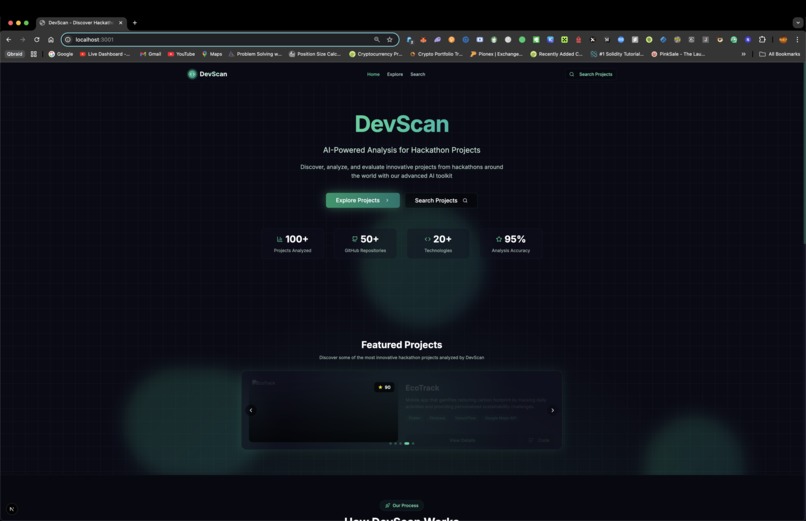The image size is (806, 521).
Task: Click the EcoTrack project thumbnail image
Action: coord(323,410)
